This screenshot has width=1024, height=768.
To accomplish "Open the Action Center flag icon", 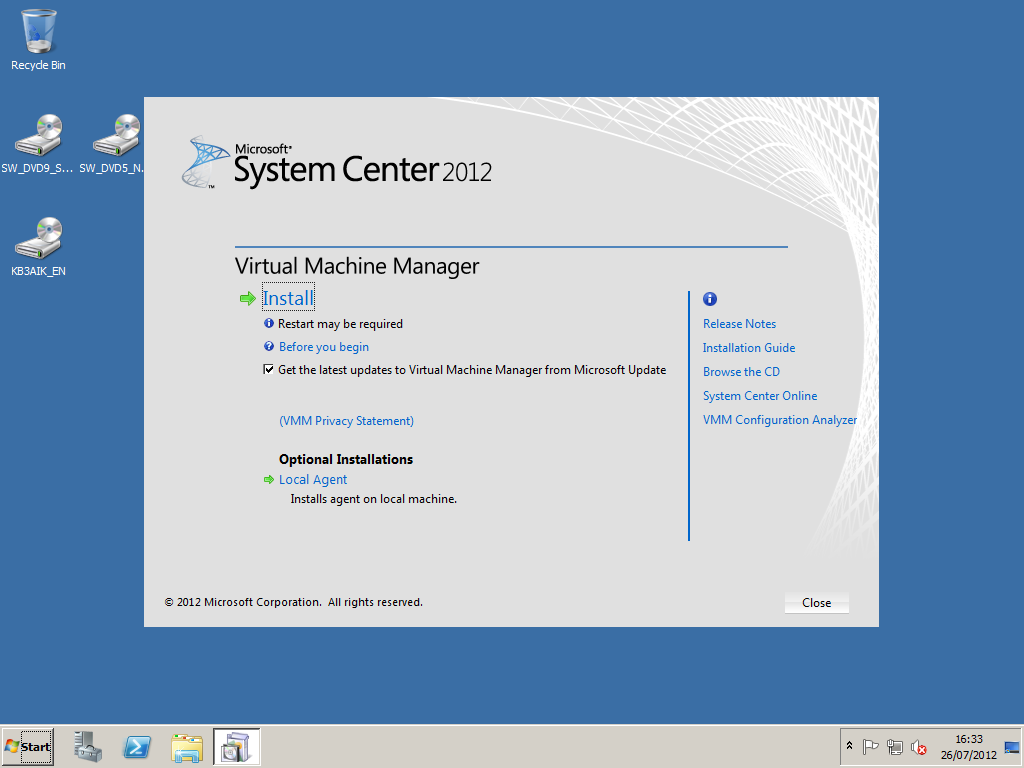I will tap(871, 746).
